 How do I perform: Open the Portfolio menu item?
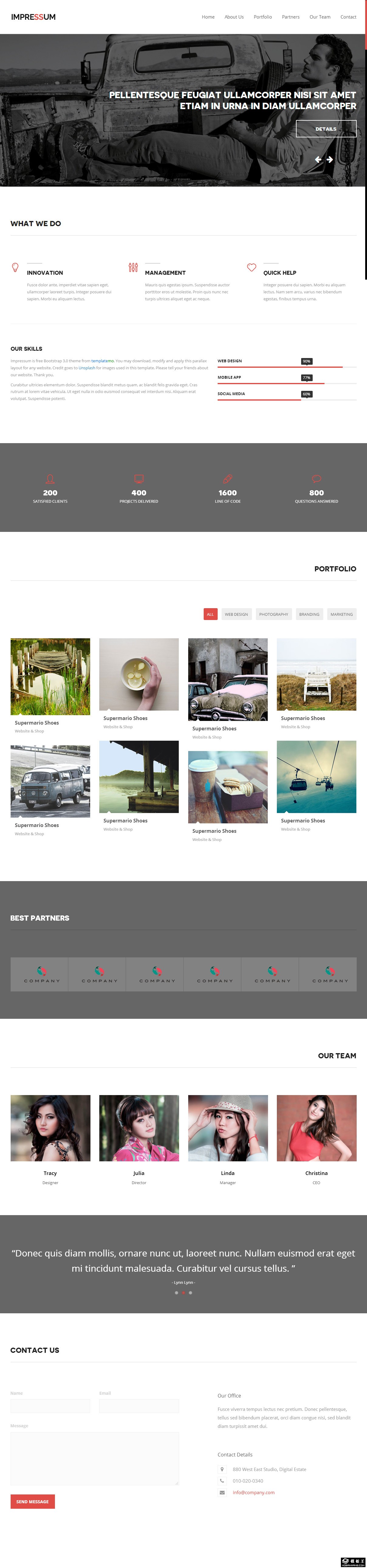pos(263,17)
